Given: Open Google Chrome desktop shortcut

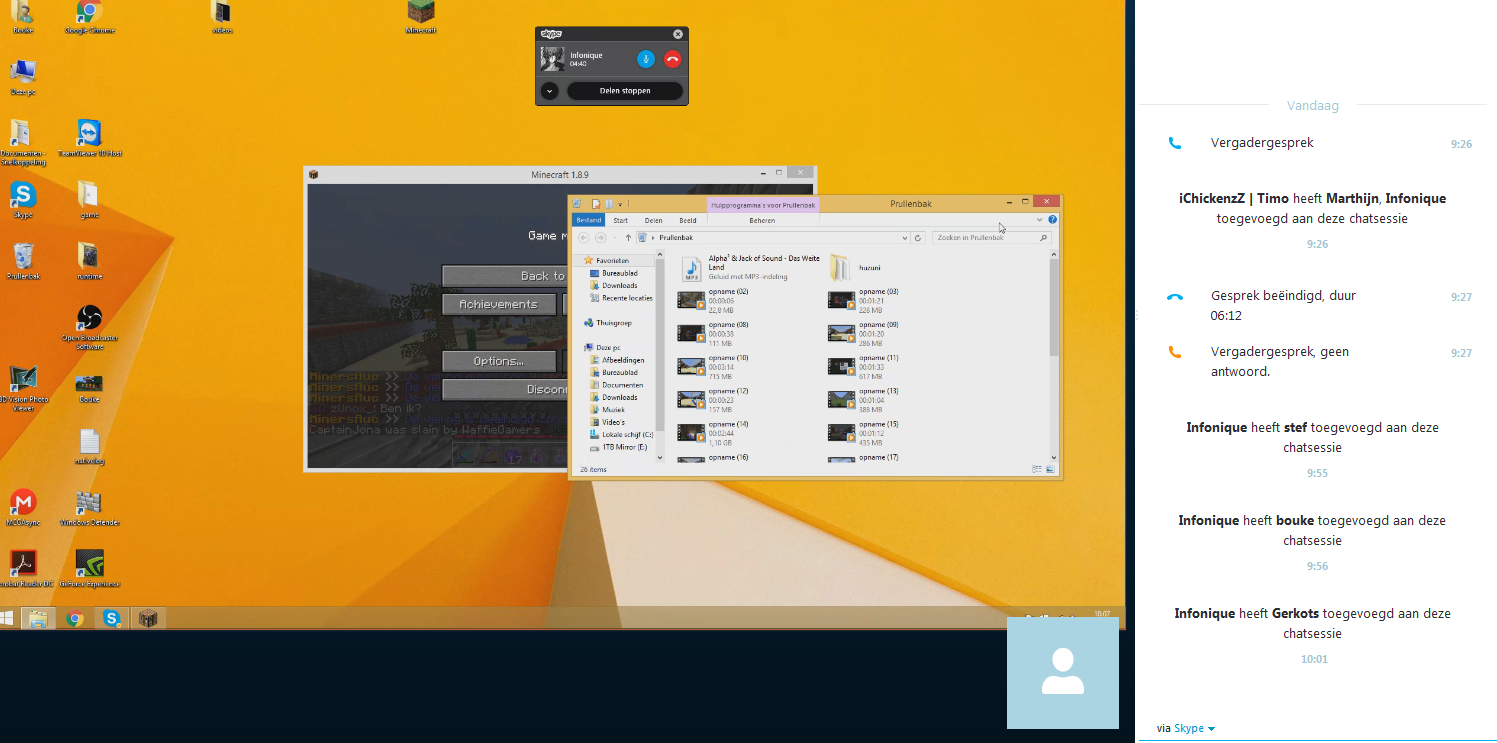Looking at the screenshot, I should coord(89,18).
